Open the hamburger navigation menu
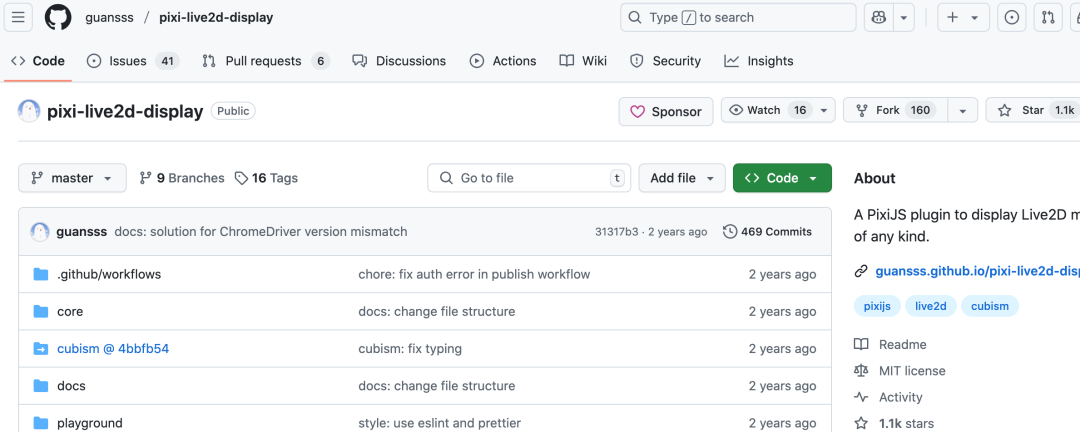Viewport: 1080px width, 432px height. click(x=19, y=18)
